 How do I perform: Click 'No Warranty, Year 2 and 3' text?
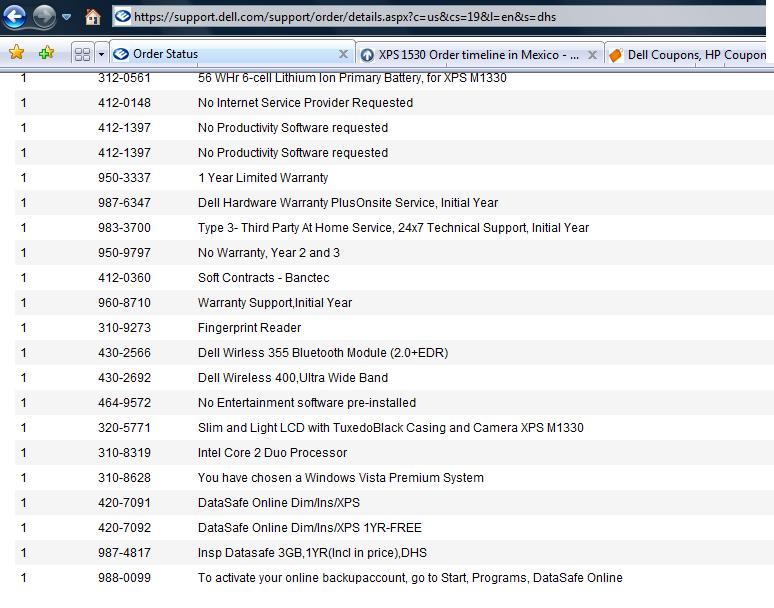pyautogui.click(x=269, y=253)
